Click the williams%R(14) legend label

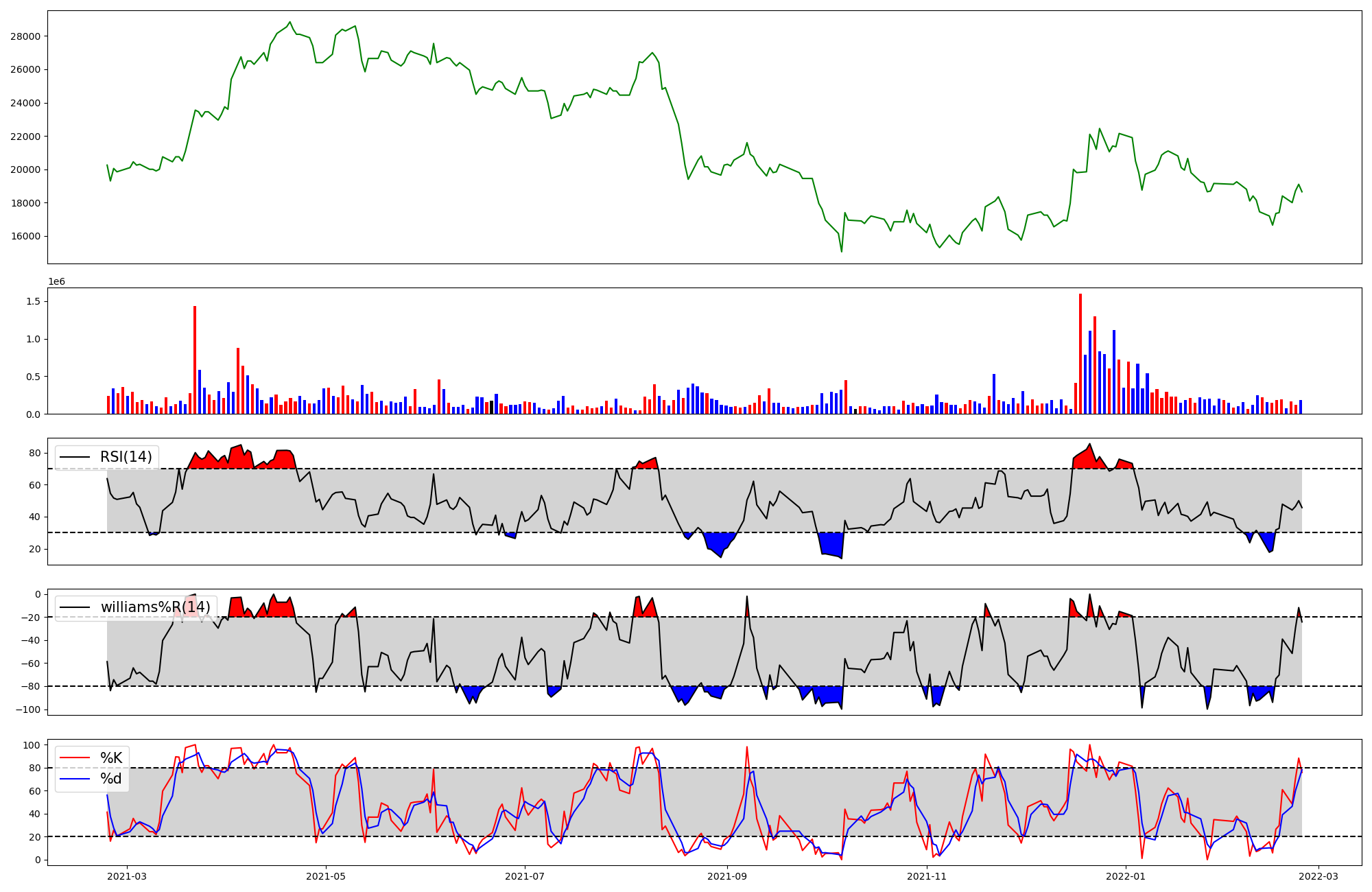click(155, 607)
